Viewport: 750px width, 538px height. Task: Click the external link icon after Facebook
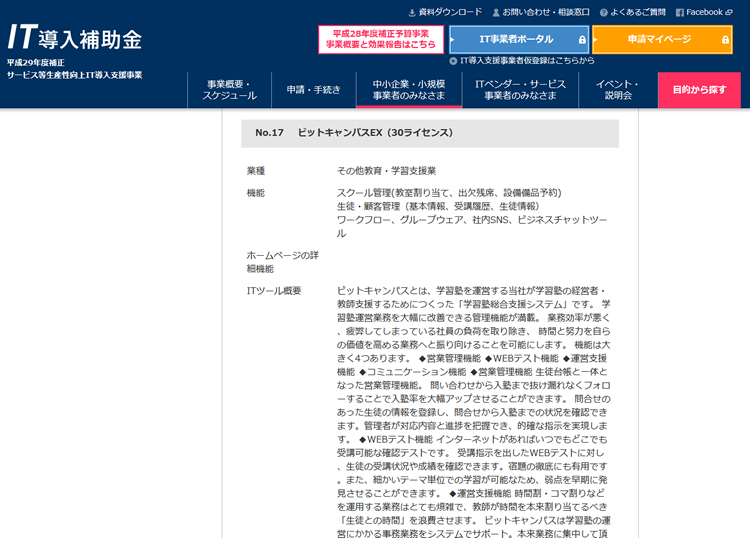point(729,12)
